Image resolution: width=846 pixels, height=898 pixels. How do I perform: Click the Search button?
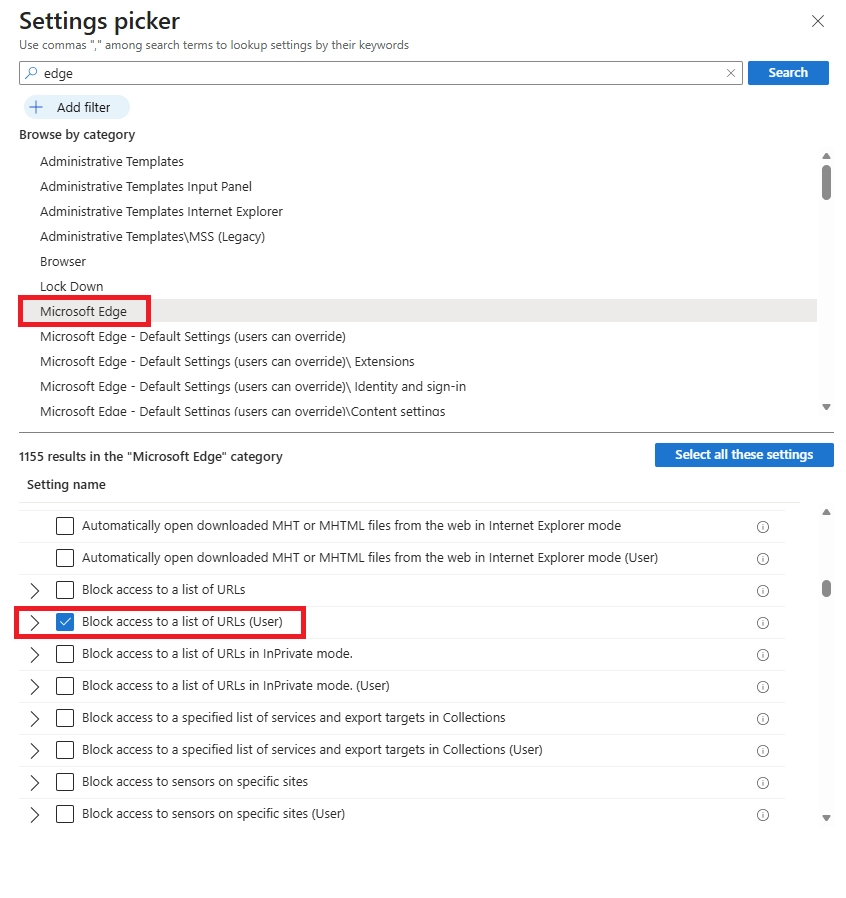click(x=788, y=73)
